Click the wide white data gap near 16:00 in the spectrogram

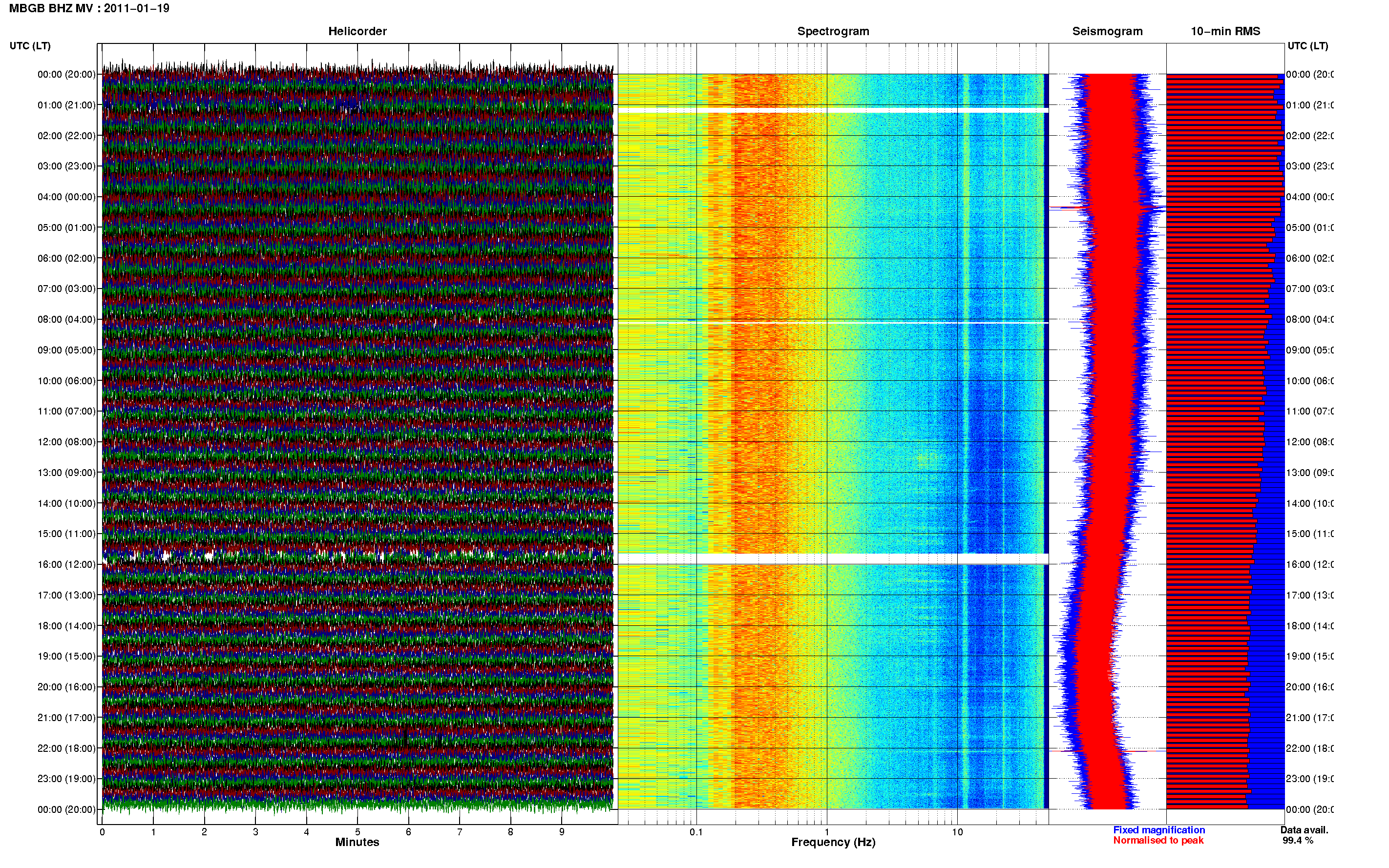tap(833, 558)
